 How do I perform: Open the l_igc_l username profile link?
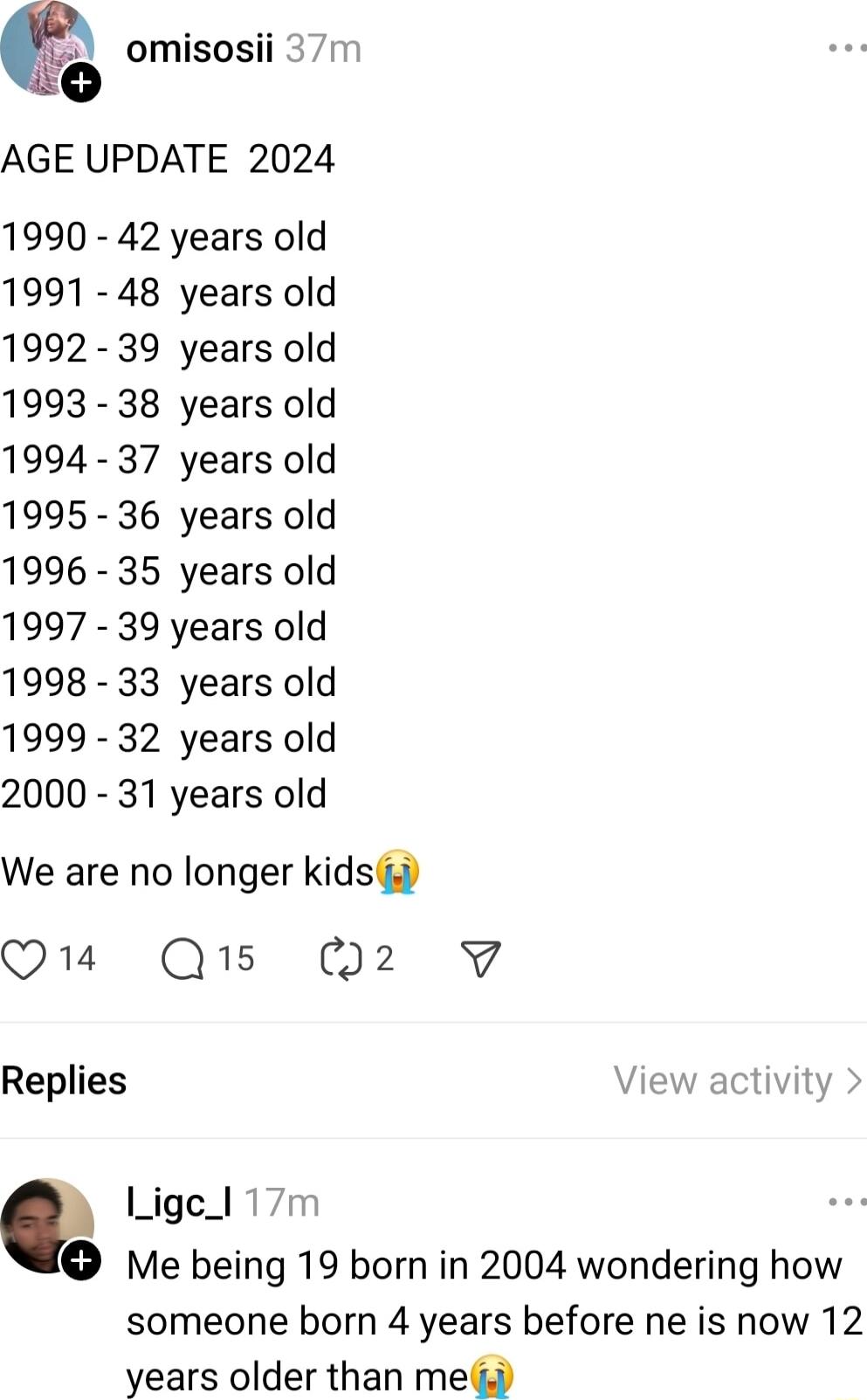(179, 1203)
